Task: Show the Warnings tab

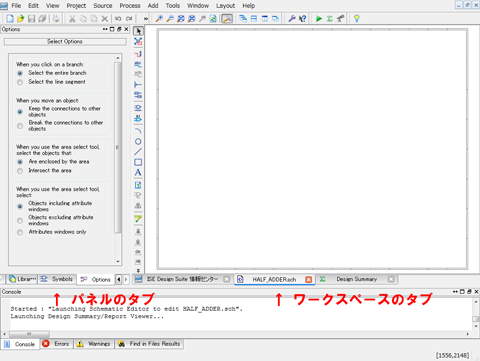Action: 94,344
